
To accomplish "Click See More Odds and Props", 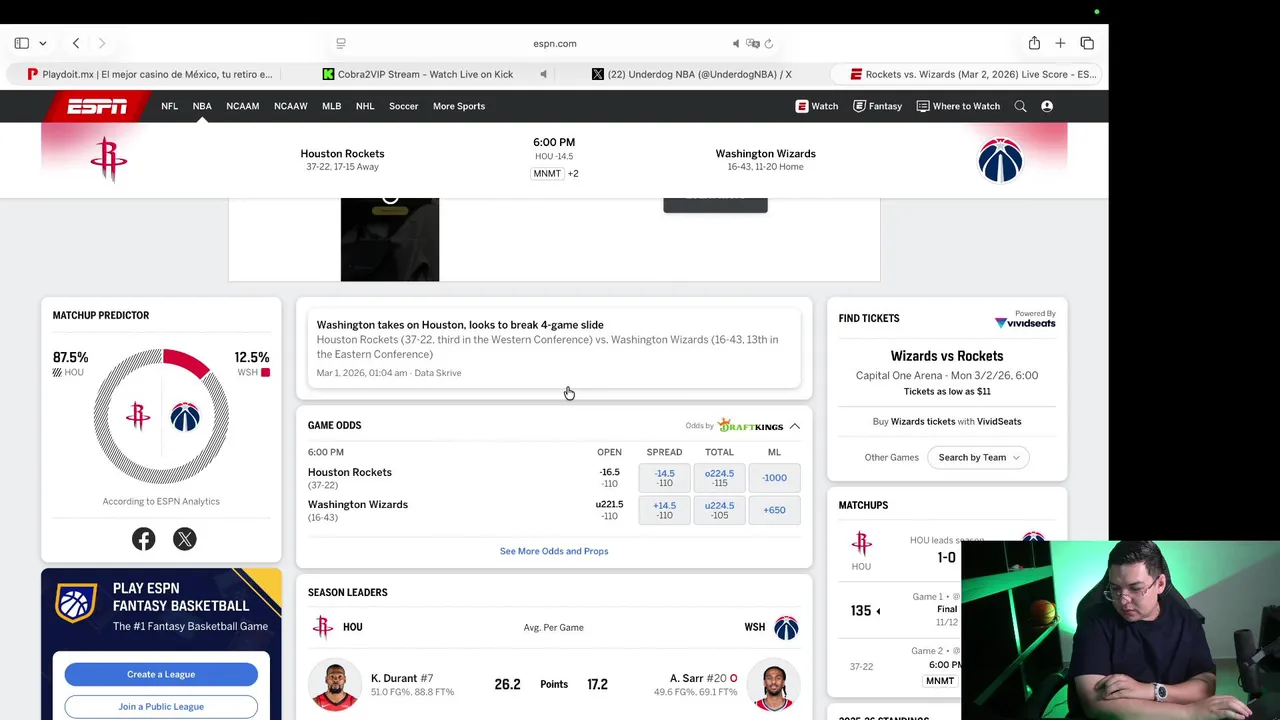I will [554, 551].
